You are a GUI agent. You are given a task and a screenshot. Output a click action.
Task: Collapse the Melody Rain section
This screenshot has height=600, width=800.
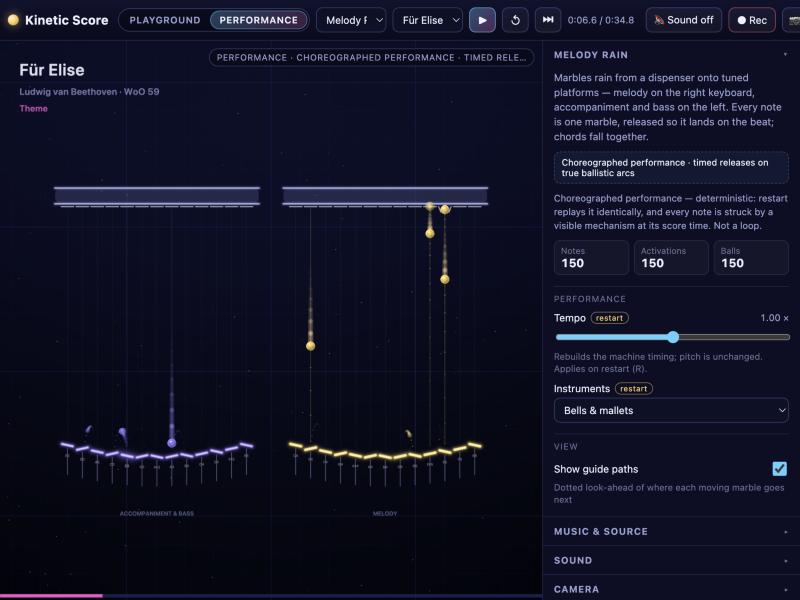pos(671,55)
